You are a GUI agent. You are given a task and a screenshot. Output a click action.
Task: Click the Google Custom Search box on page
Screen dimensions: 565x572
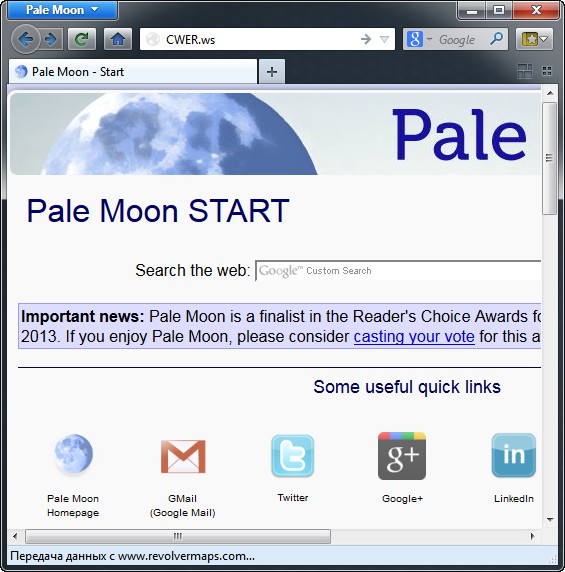(x=398, y=271)
